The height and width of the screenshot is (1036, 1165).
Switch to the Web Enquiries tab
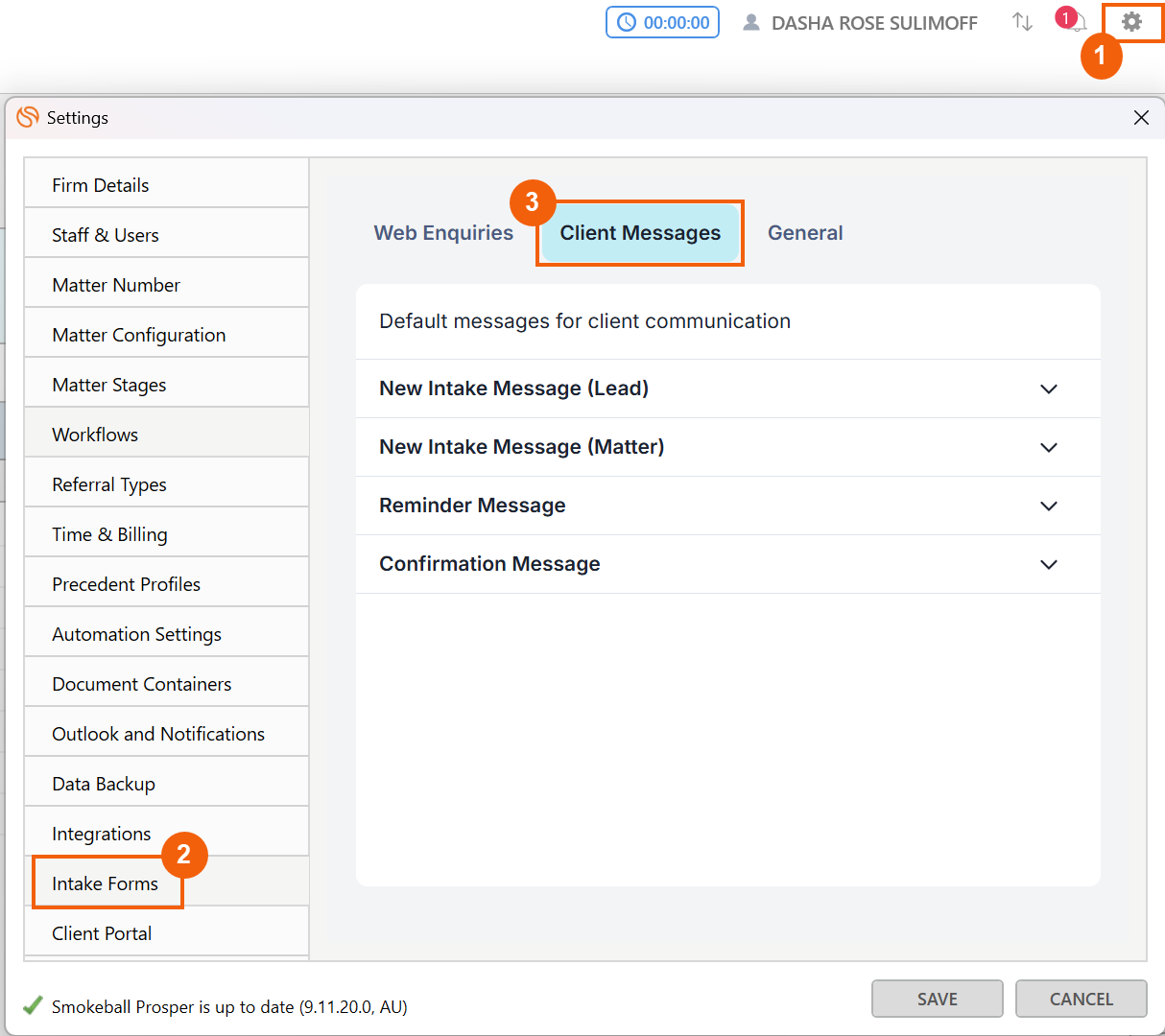coord(443,233)
